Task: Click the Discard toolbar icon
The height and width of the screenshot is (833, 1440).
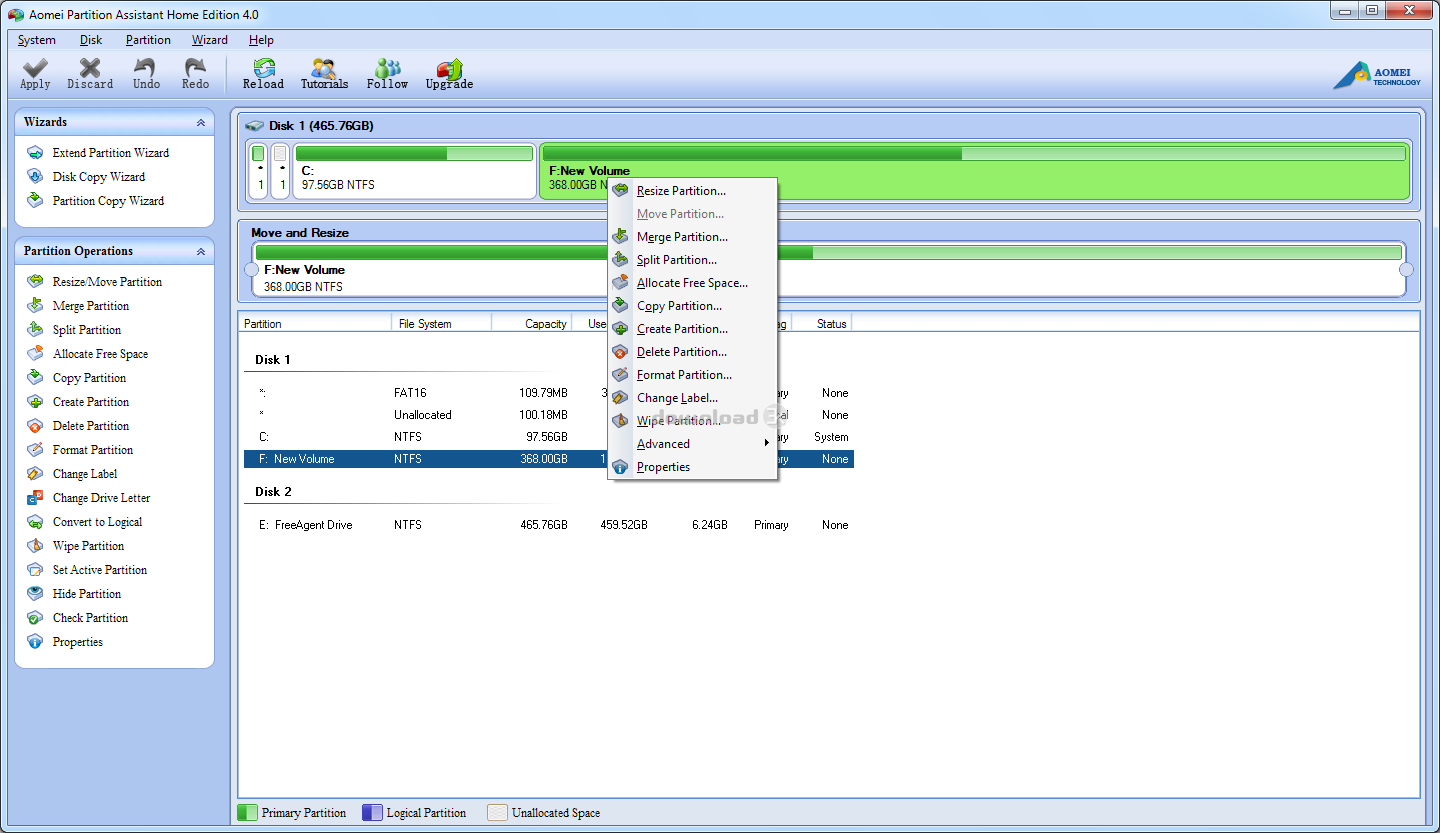Action: (x=89, y=73)
